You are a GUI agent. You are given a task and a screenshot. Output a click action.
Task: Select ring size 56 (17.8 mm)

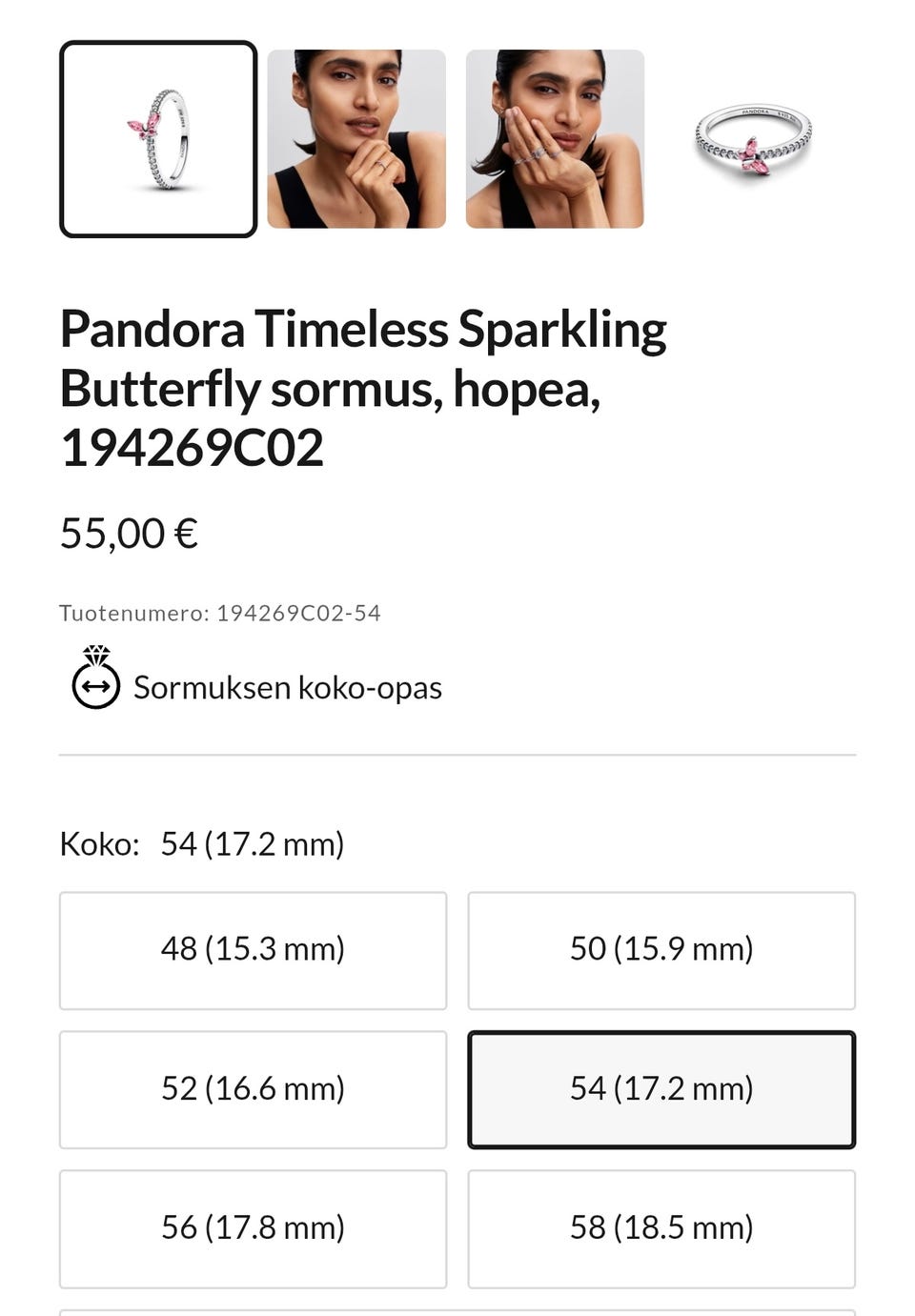point(253,1228)
